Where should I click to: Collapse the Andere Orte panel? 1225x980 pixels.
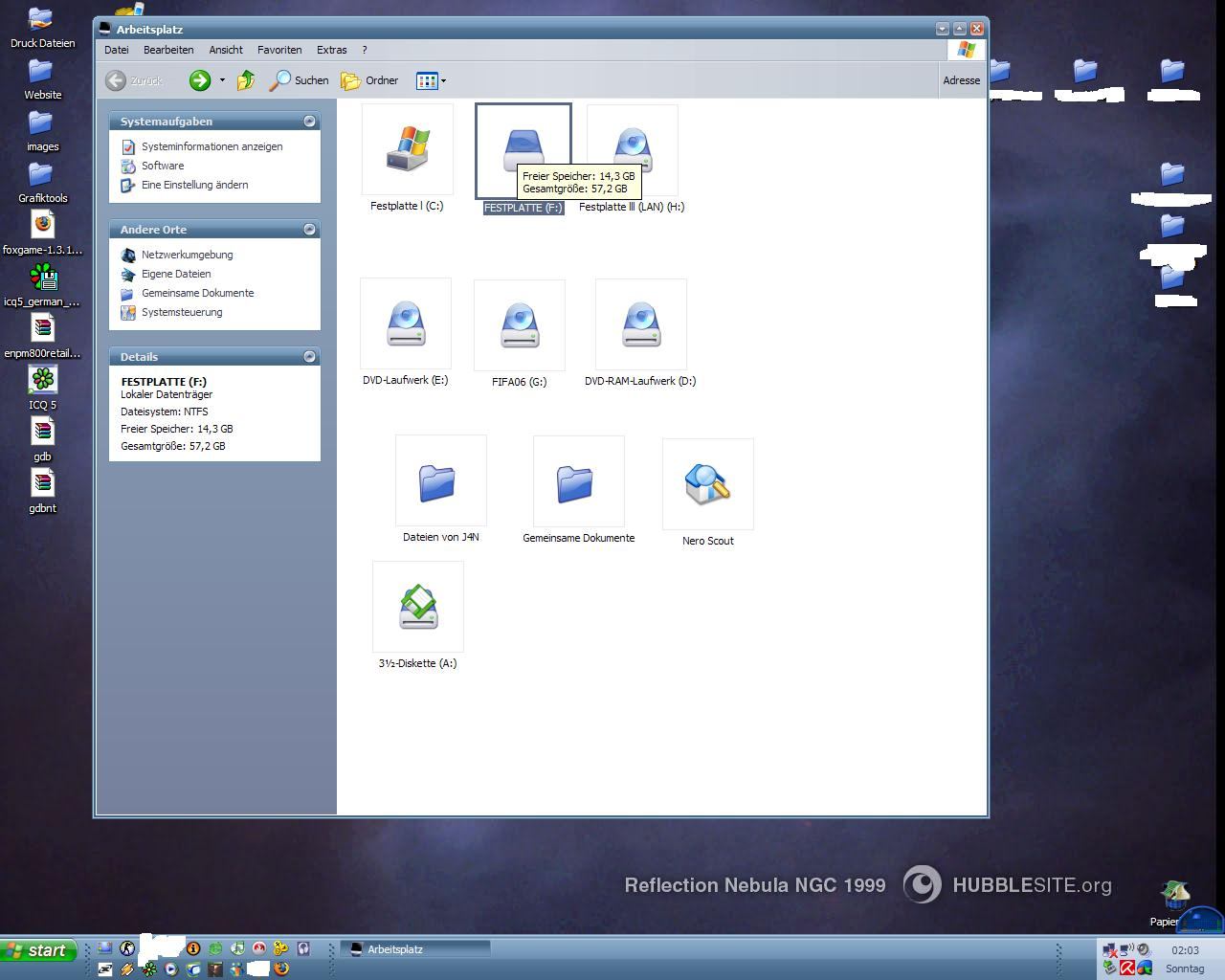(309, 230)
